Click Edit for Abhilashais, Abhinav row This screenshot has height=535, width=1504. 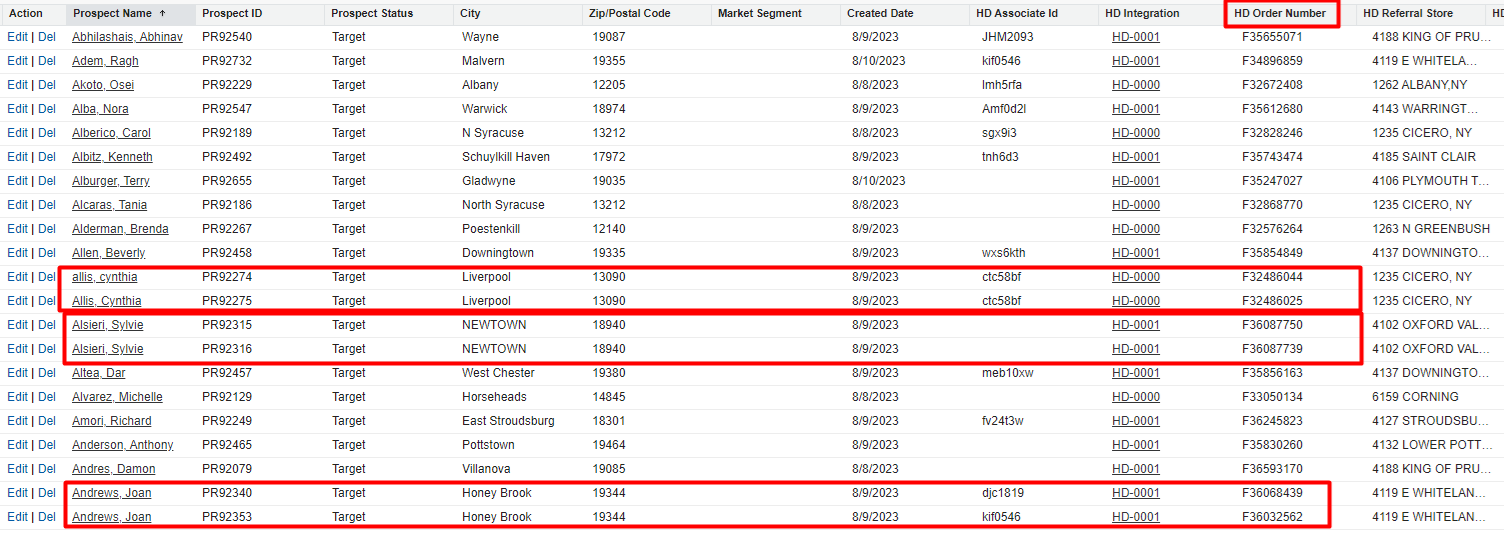pos(18,37)
